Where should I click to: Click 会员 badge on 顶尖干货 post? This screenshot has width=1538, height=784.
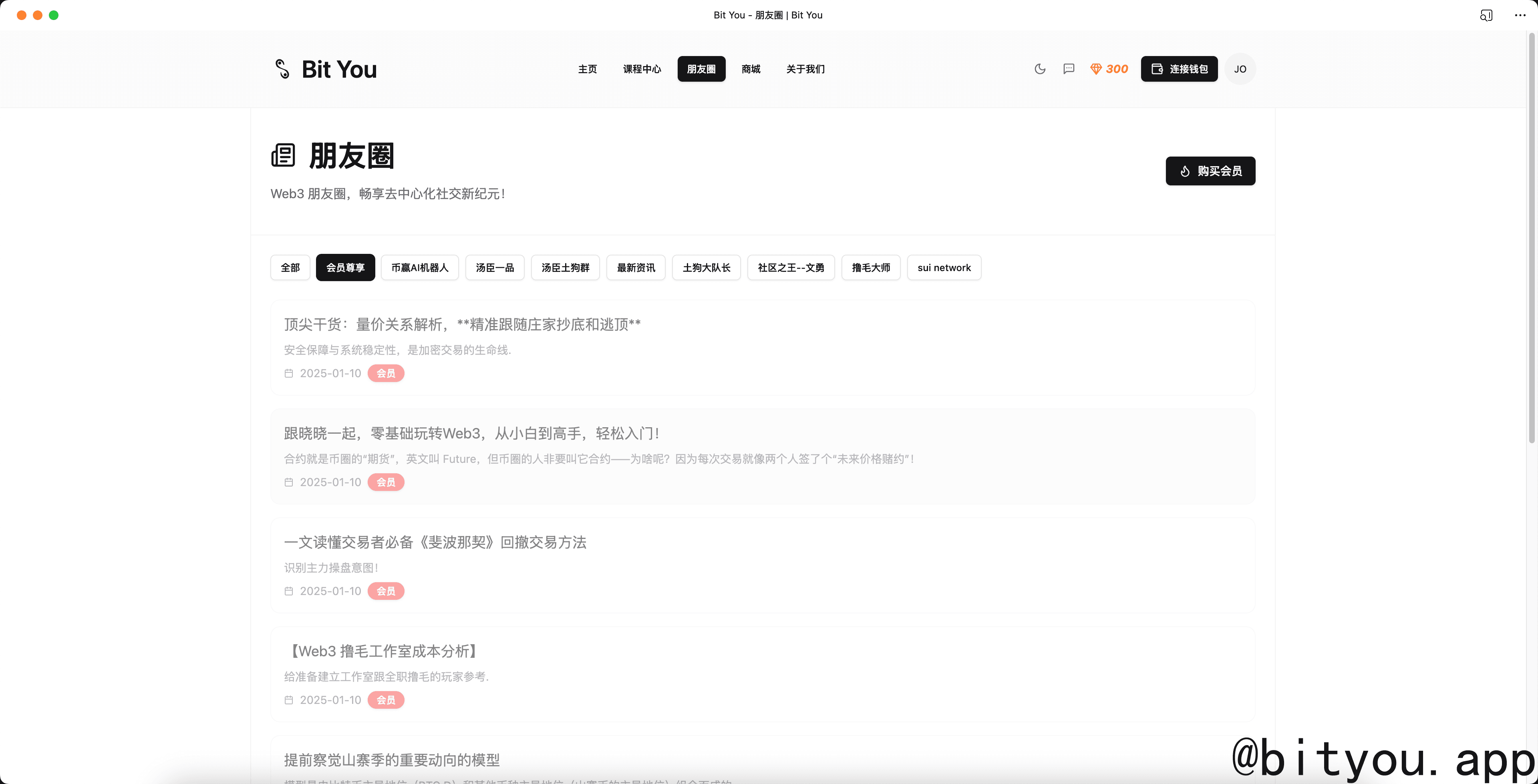(x=386, y=373)
